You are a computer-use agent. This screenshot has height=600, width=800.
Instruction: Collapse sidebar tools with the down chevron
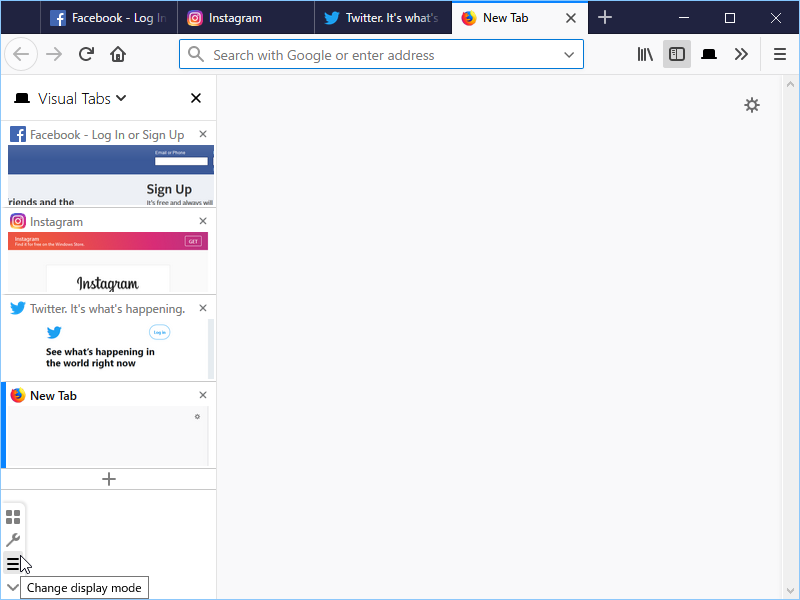coord(13,587)
